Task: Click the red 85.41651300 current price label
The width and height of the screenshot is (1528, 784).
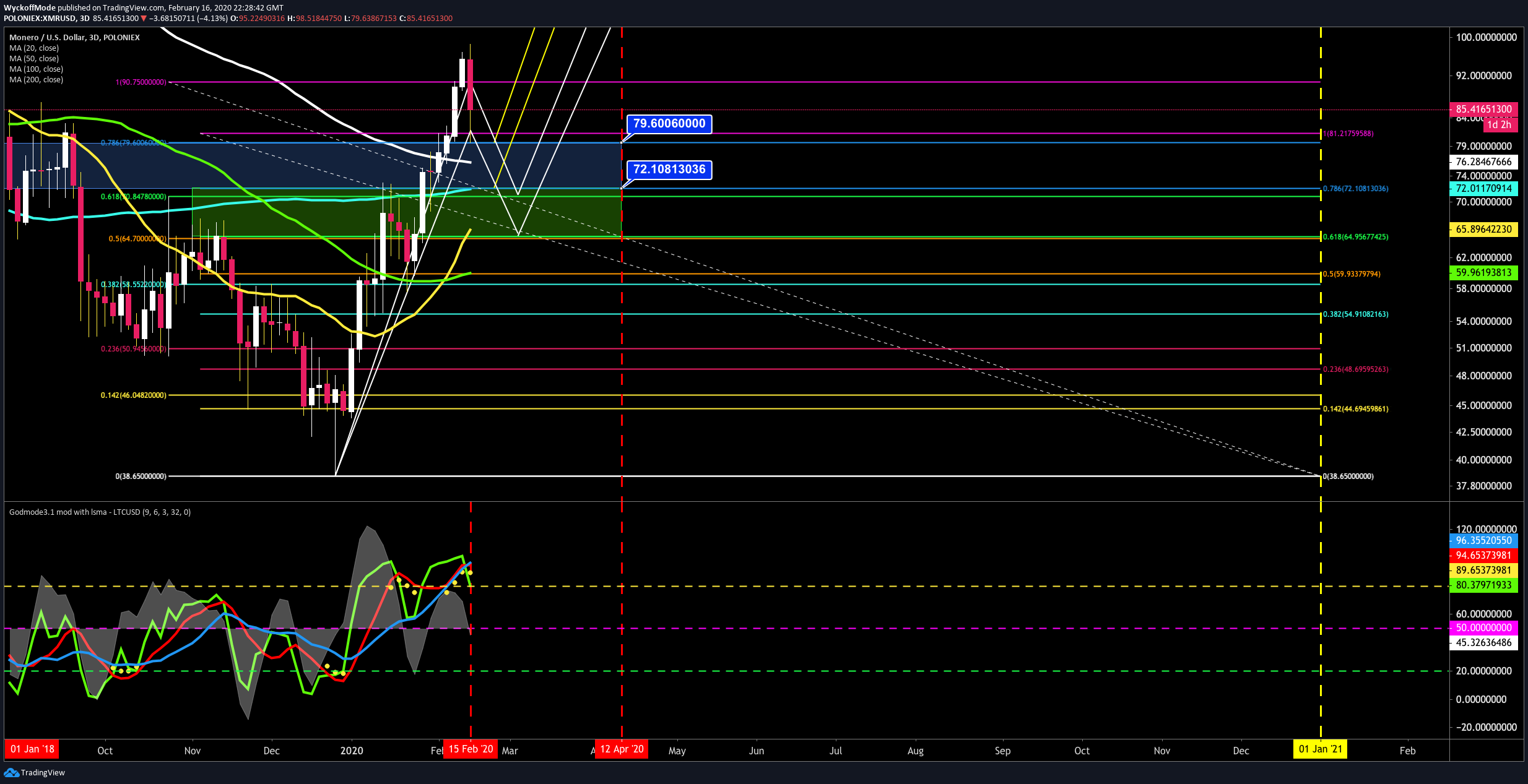Action: (1483, 109)
